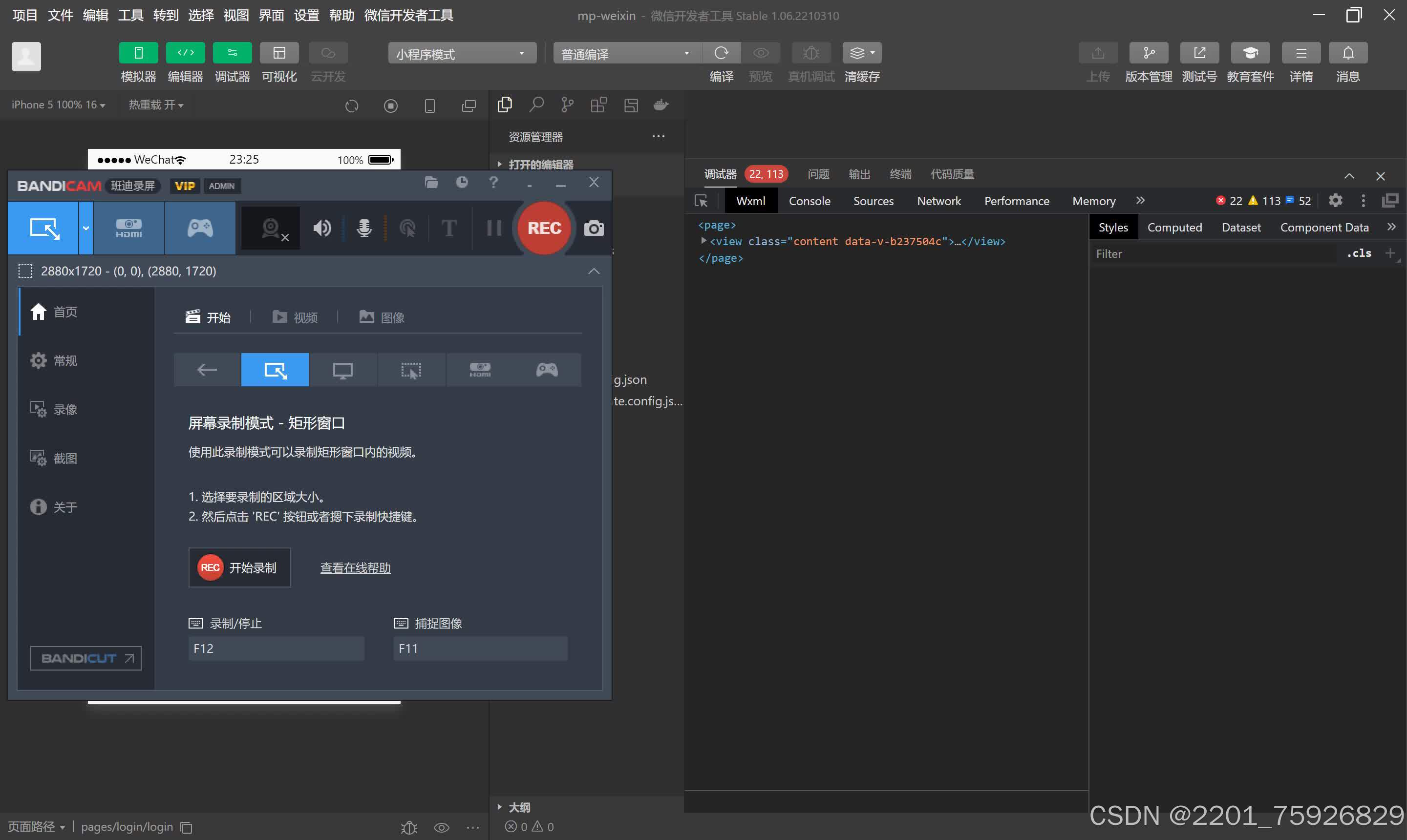Switch to the Console tab
Screen dimensions: 1407x840
pos(809,201)
